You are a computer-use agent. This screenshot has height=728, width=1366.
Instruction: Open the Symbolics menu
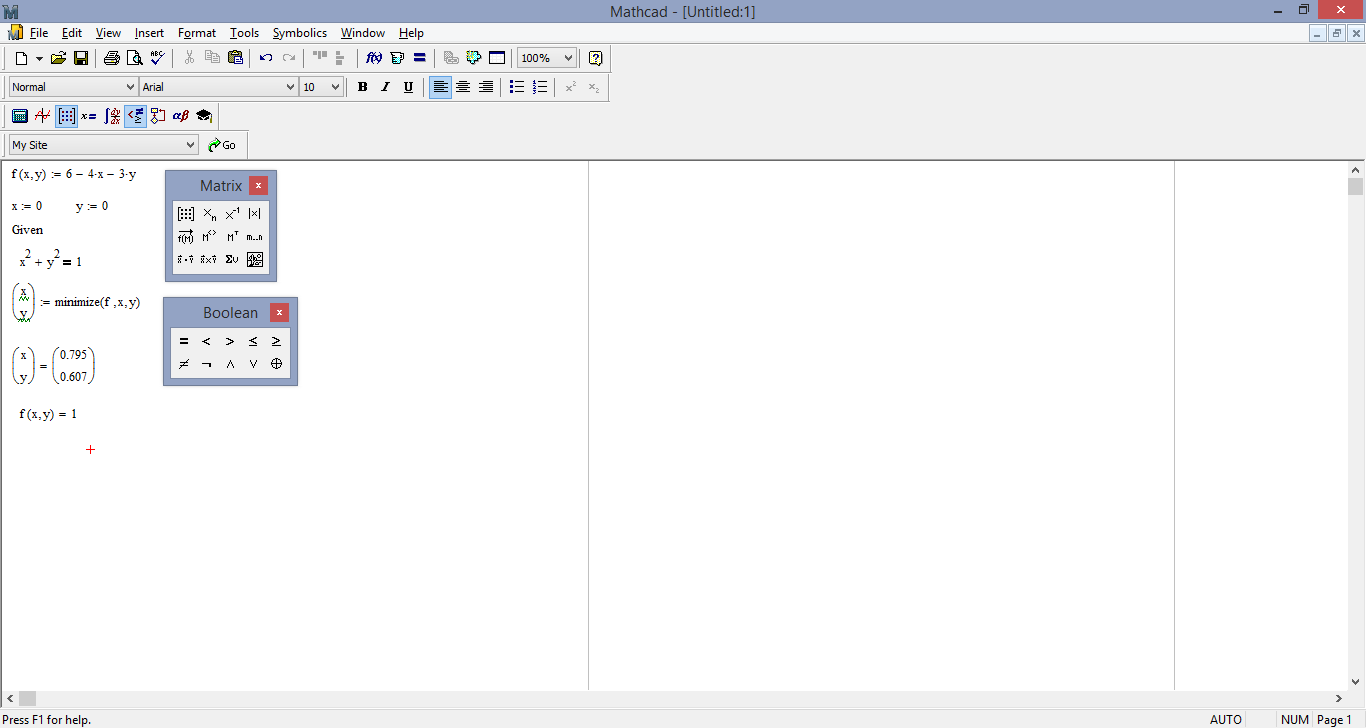click(x=300, y=33)
